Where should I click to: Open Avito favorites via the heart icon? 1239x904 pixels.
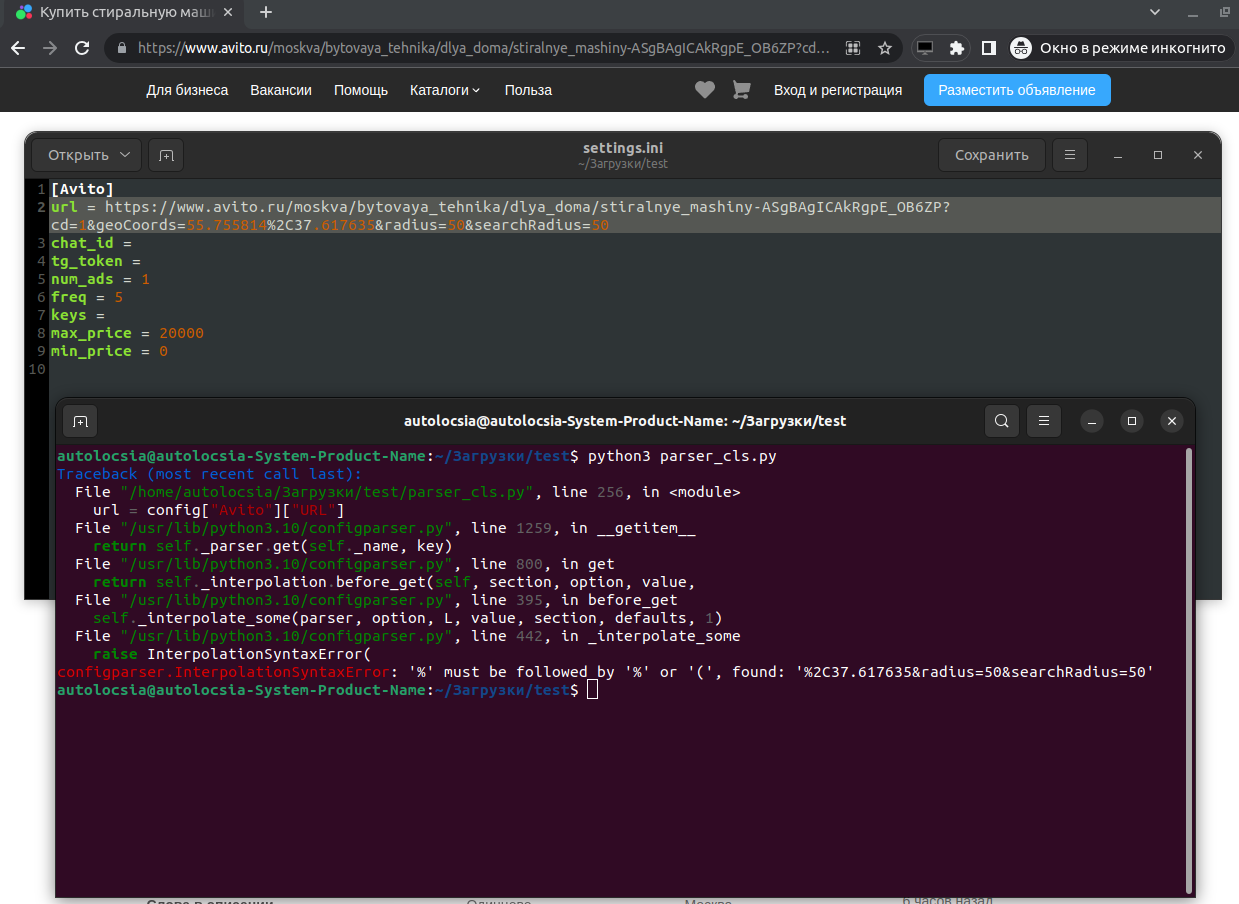pyautogui.click(x=704, y=90)
